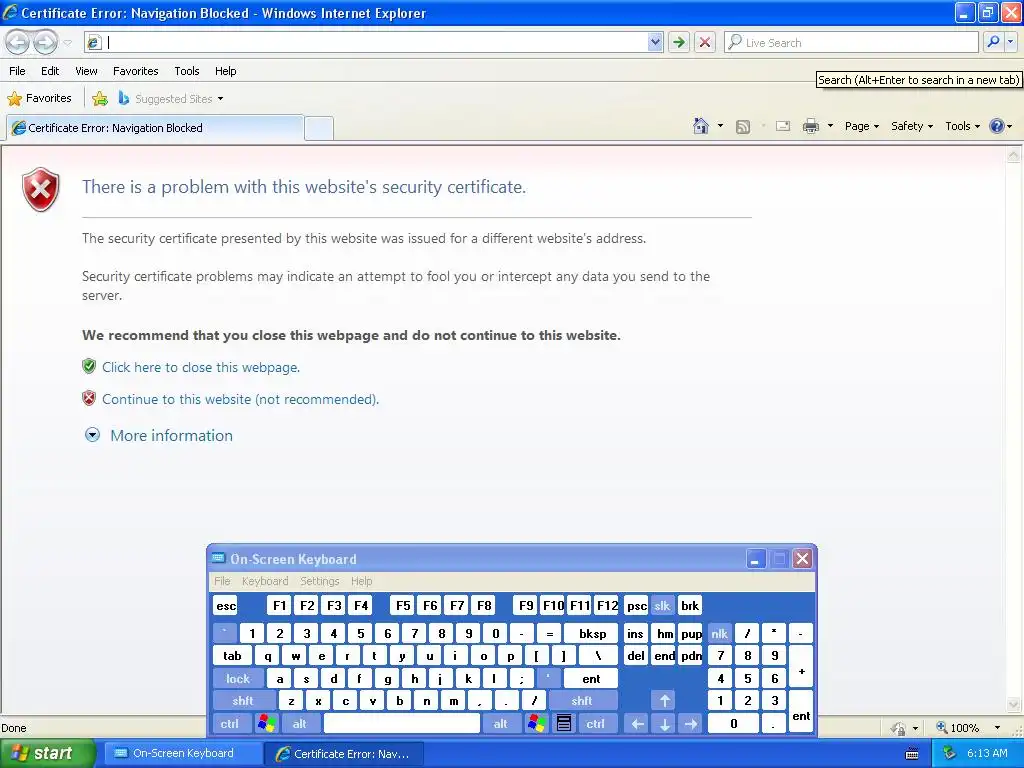Screen dimensions: 1024x768
Task: Click the blue Help question mark icon
Action: point(997,126)
